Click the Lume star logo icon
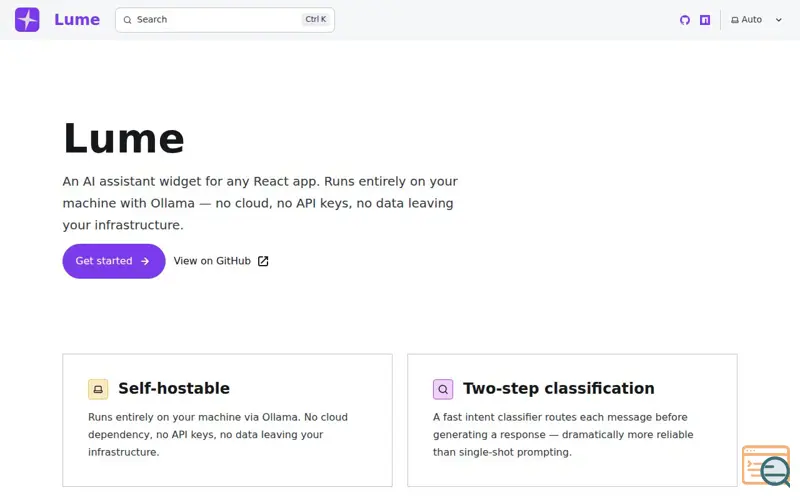 click(x=27, y=20)
